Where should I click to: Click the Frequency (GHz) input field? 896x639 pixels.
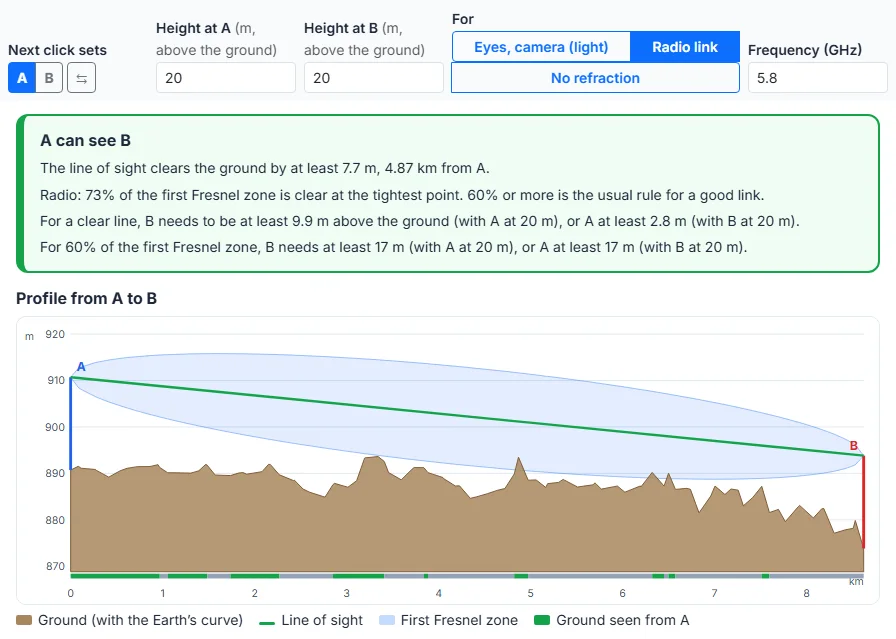coord(817,78)
